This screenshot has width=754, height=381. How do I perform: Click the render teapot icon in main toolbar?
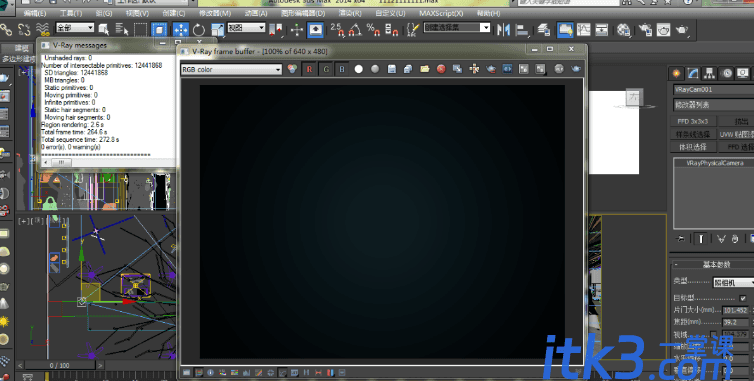tap(681, 30)
